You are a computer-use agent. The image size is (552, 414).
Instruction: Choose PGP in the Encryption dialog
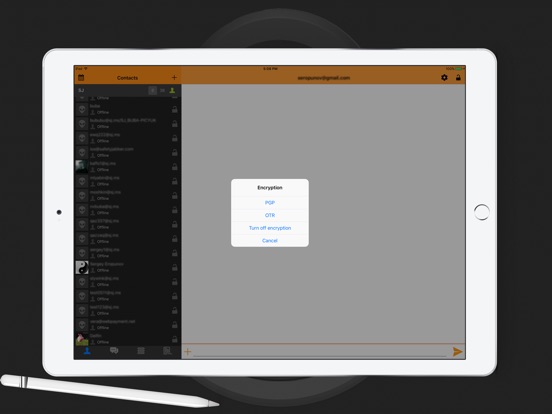click(x=270, y=203)
